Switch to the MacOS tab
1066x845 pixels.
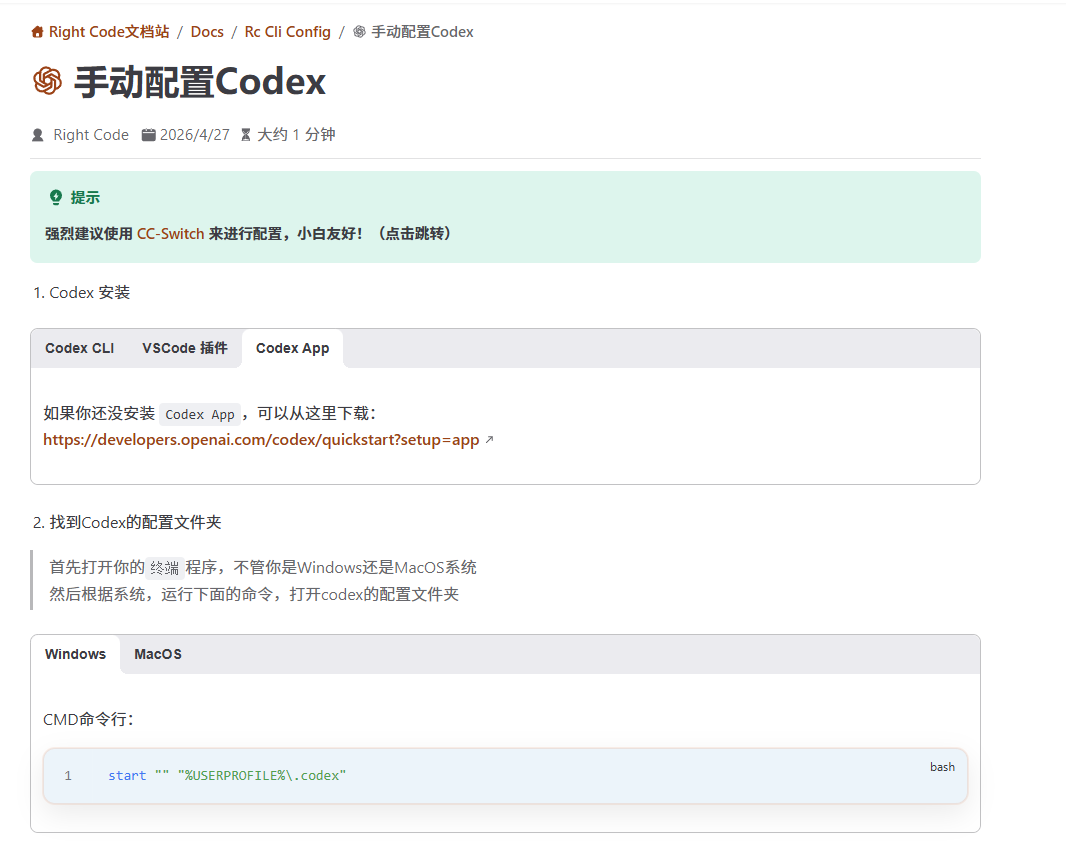click(x=158, y=654)
